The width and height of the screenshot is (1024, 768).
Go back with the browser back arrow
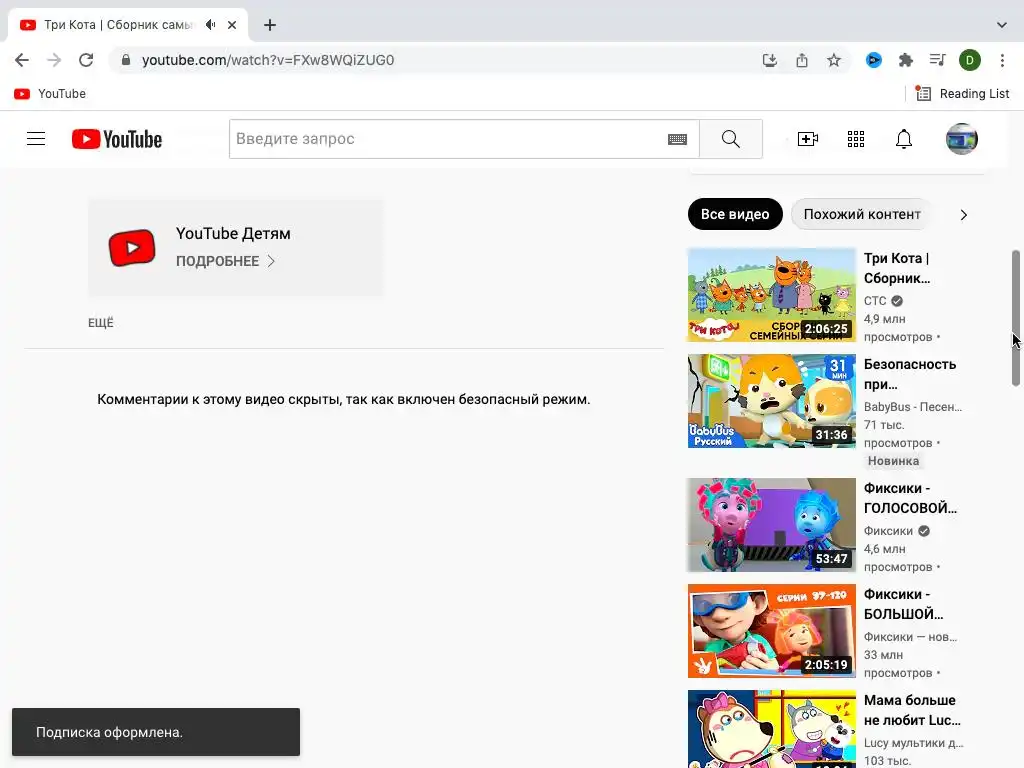[22, 60]
